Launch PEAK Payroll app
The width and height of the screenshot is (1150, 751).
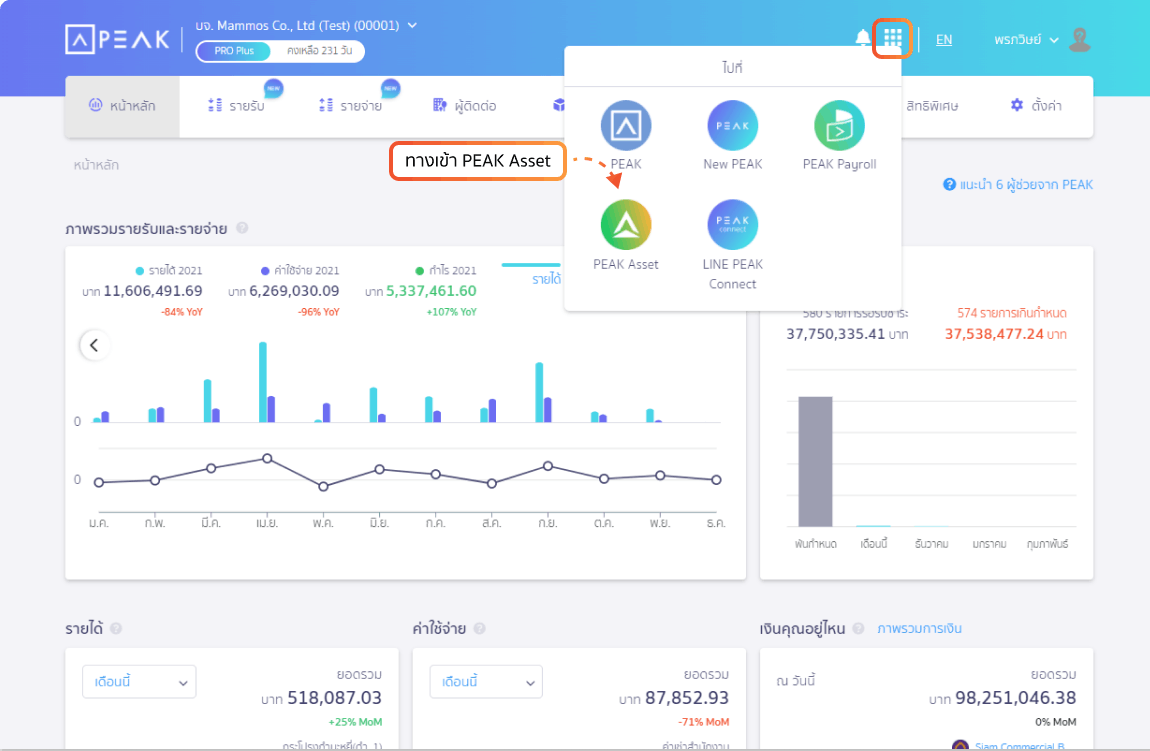point(839,126)
